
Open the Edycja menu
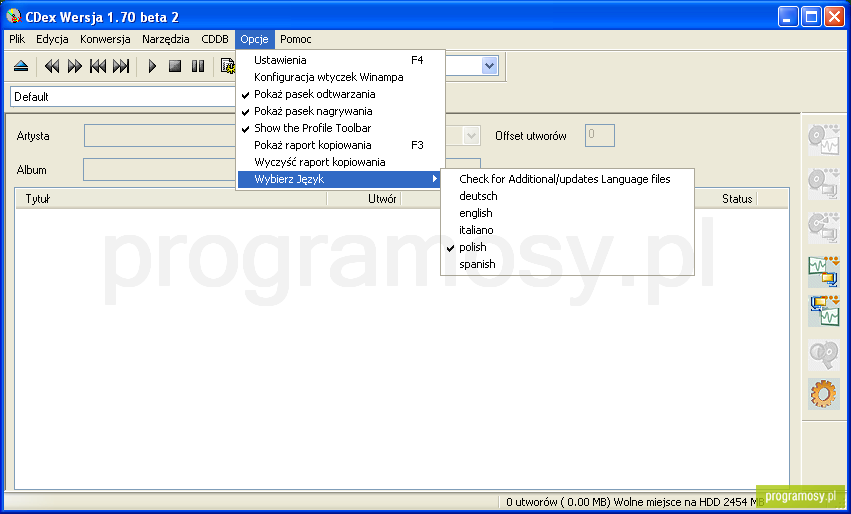[52, 39]
